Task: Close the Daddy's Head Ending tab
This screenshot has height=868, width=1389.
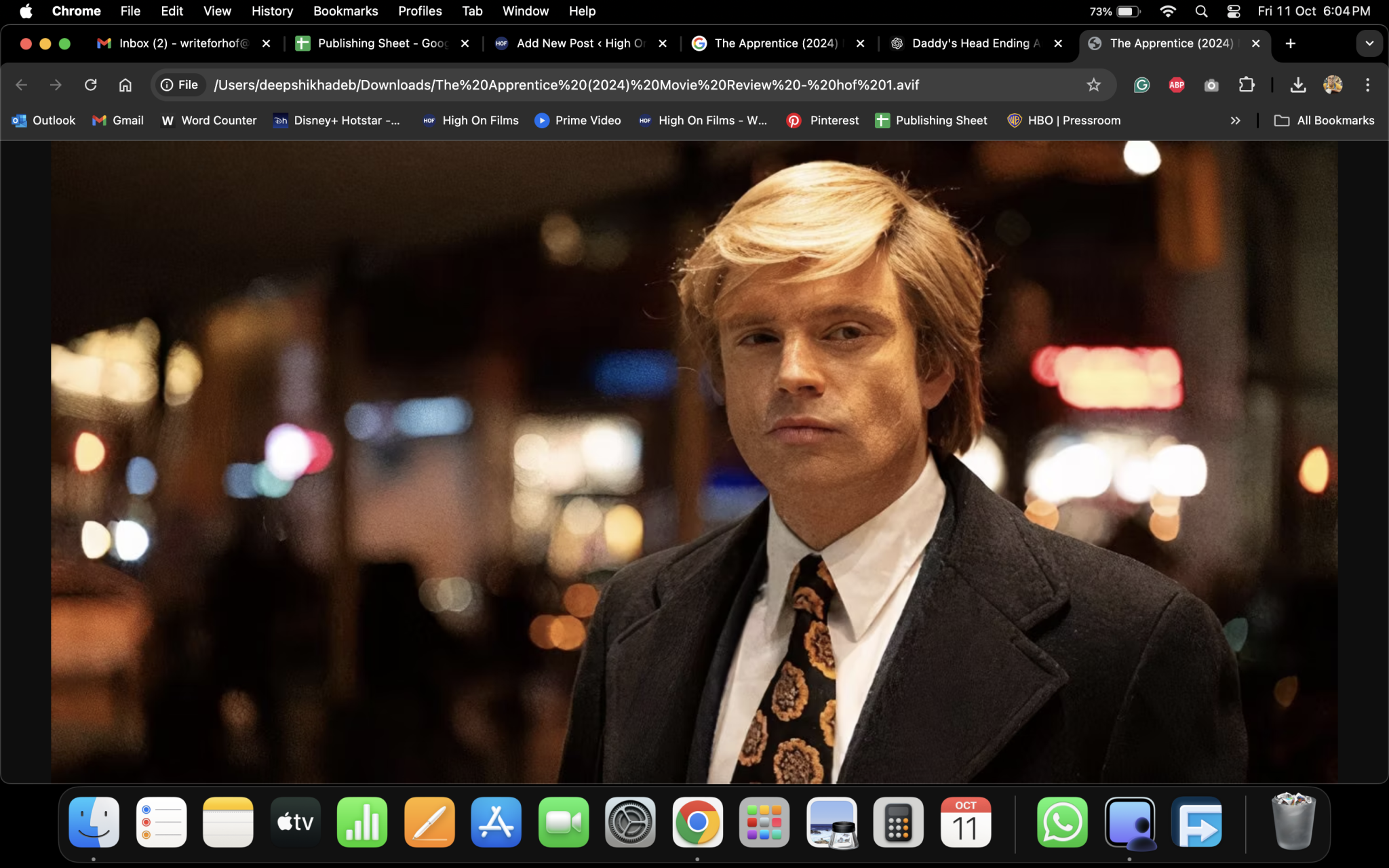Action: [x=1058, y=43]
